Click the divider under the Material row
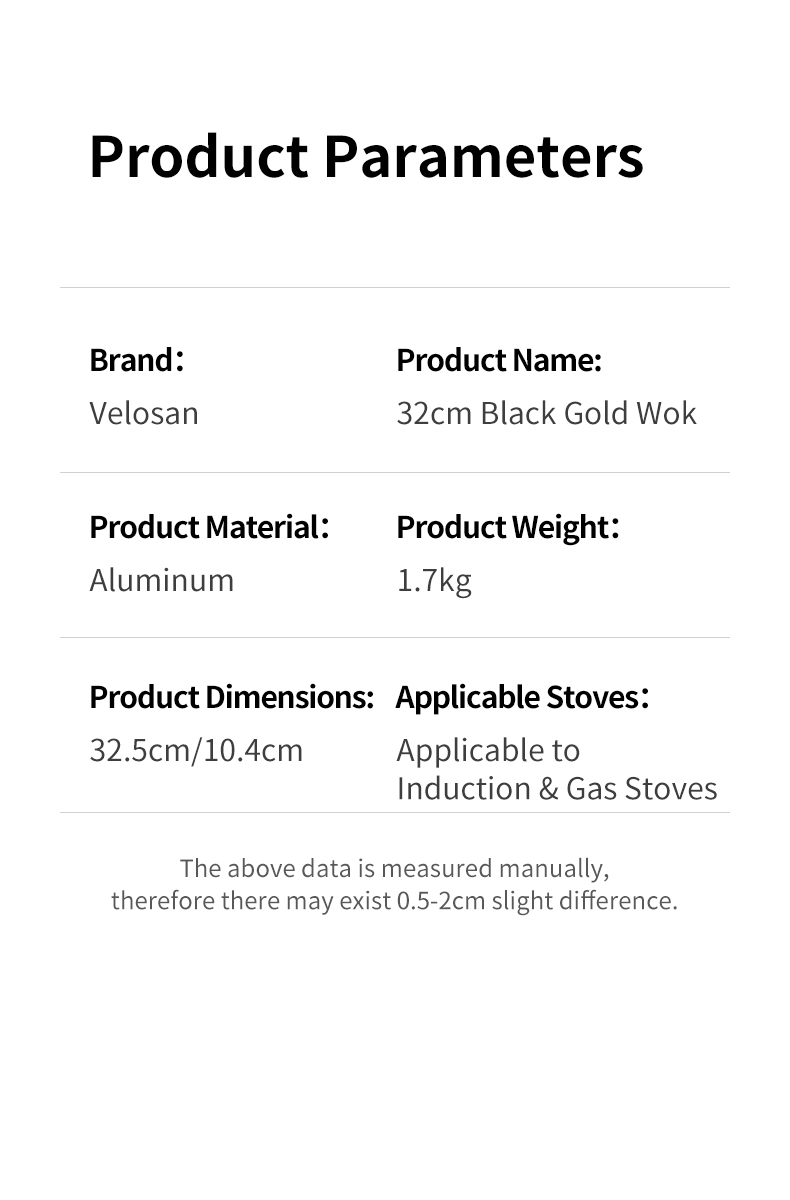The height and width of the screenshot is (1200, 790). tap(395, 637)
